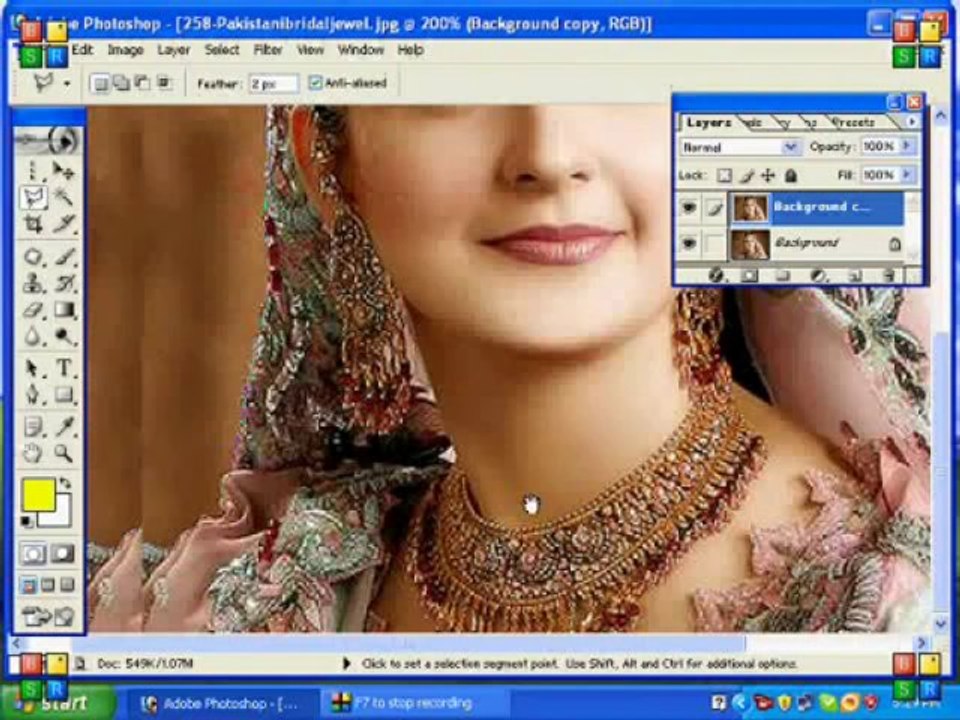Image resolution: width=960 pixels, height=720 pixels.
Task: Open the status bar info popup triangle
Action: coord(346,663)
